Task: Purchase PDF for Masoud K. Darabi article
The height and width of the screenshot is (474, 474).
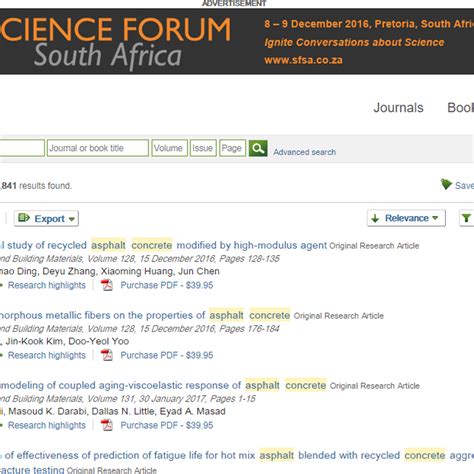Action: (x=167, y=425)
